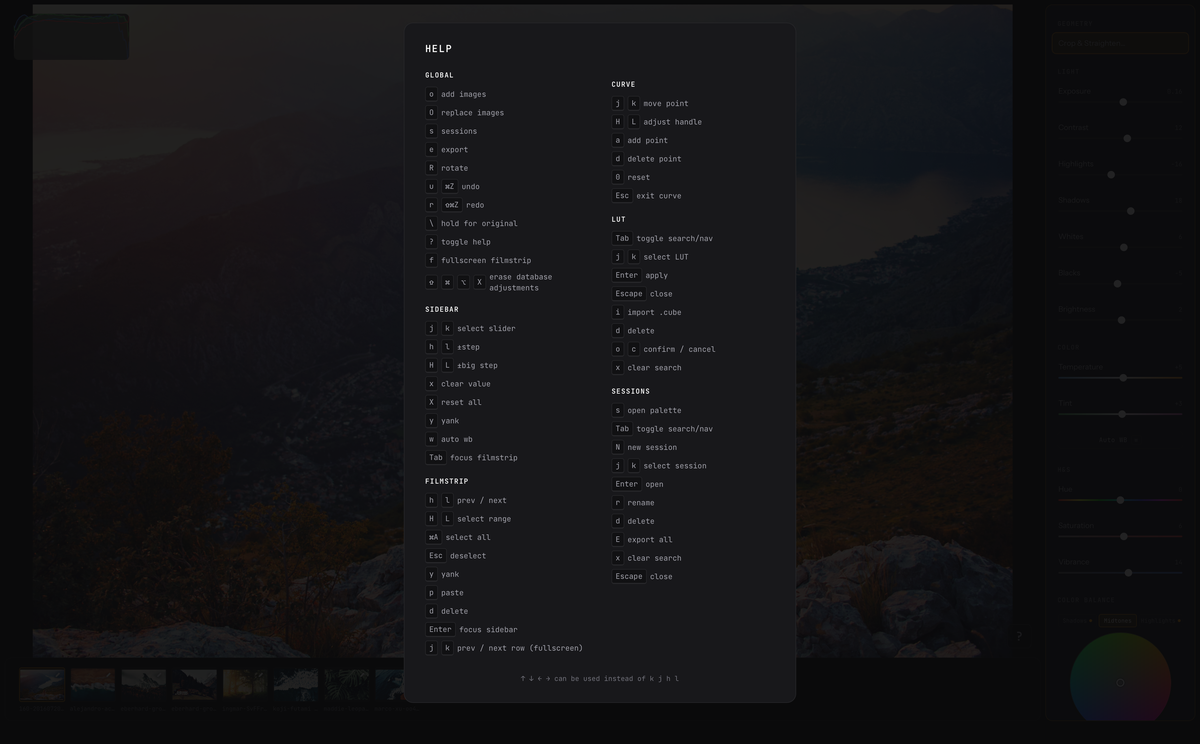Click the 'add point' curve row
The width and height of the screenshot is (1200, 744).
pos(640,140)
